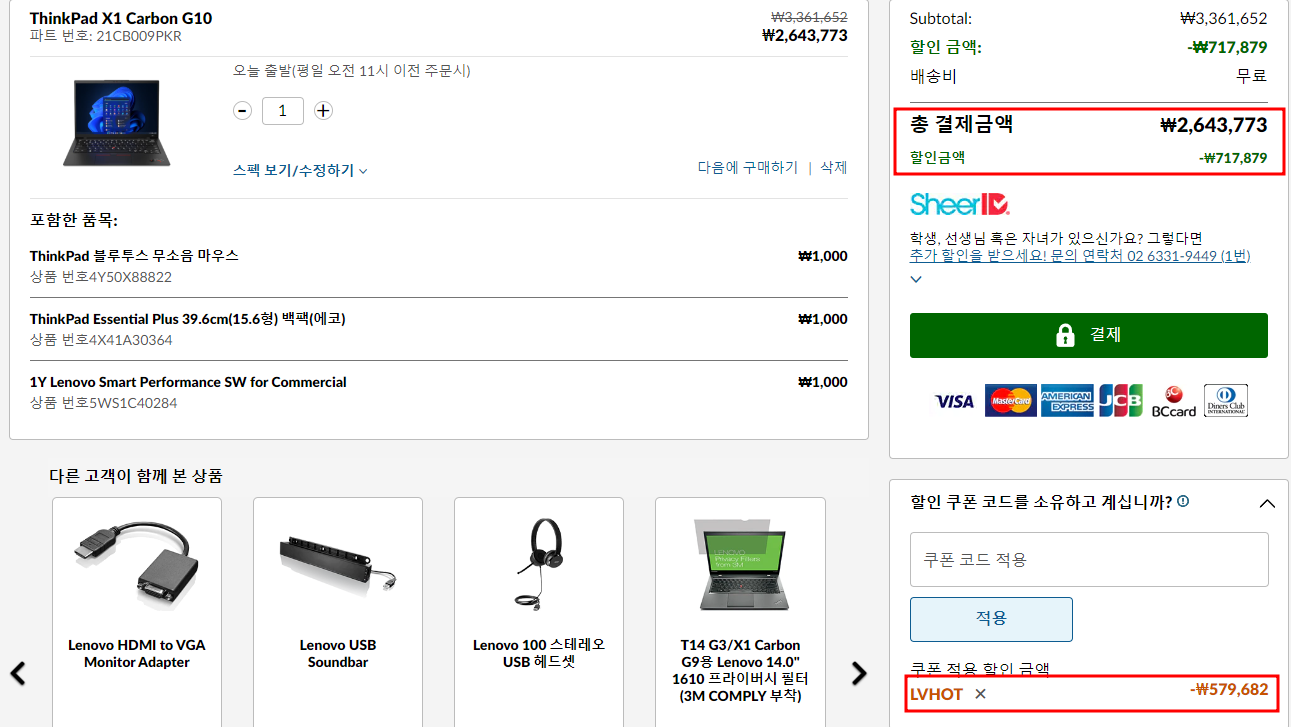1291x727 pixels.
Task: Click 1Y Lenovo Smart Performance SW item
Action: [x=188, y=382]
